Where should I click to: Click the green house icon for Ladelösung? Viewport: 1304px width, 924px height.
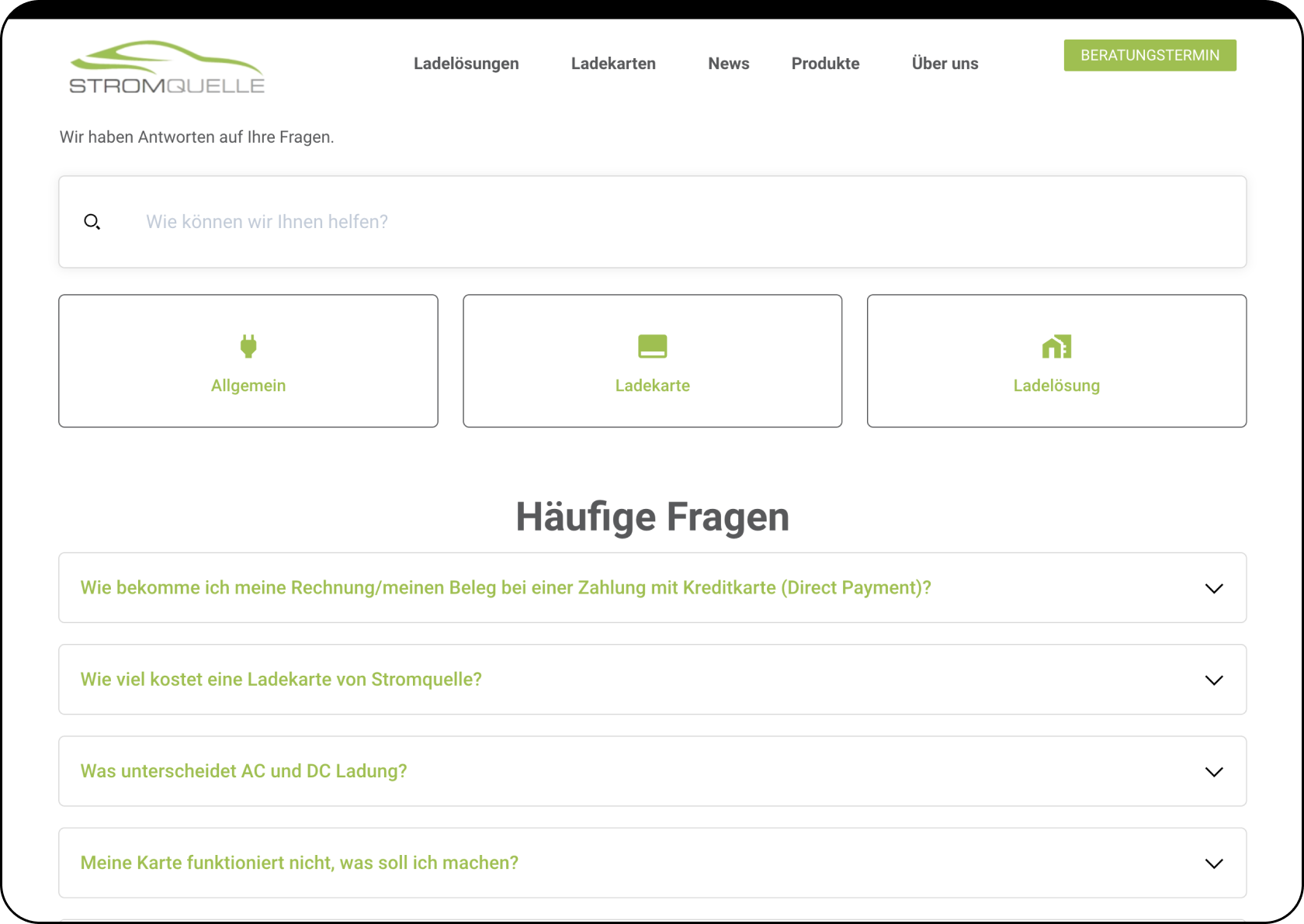pyautogui.click(x=1056, y=346)
